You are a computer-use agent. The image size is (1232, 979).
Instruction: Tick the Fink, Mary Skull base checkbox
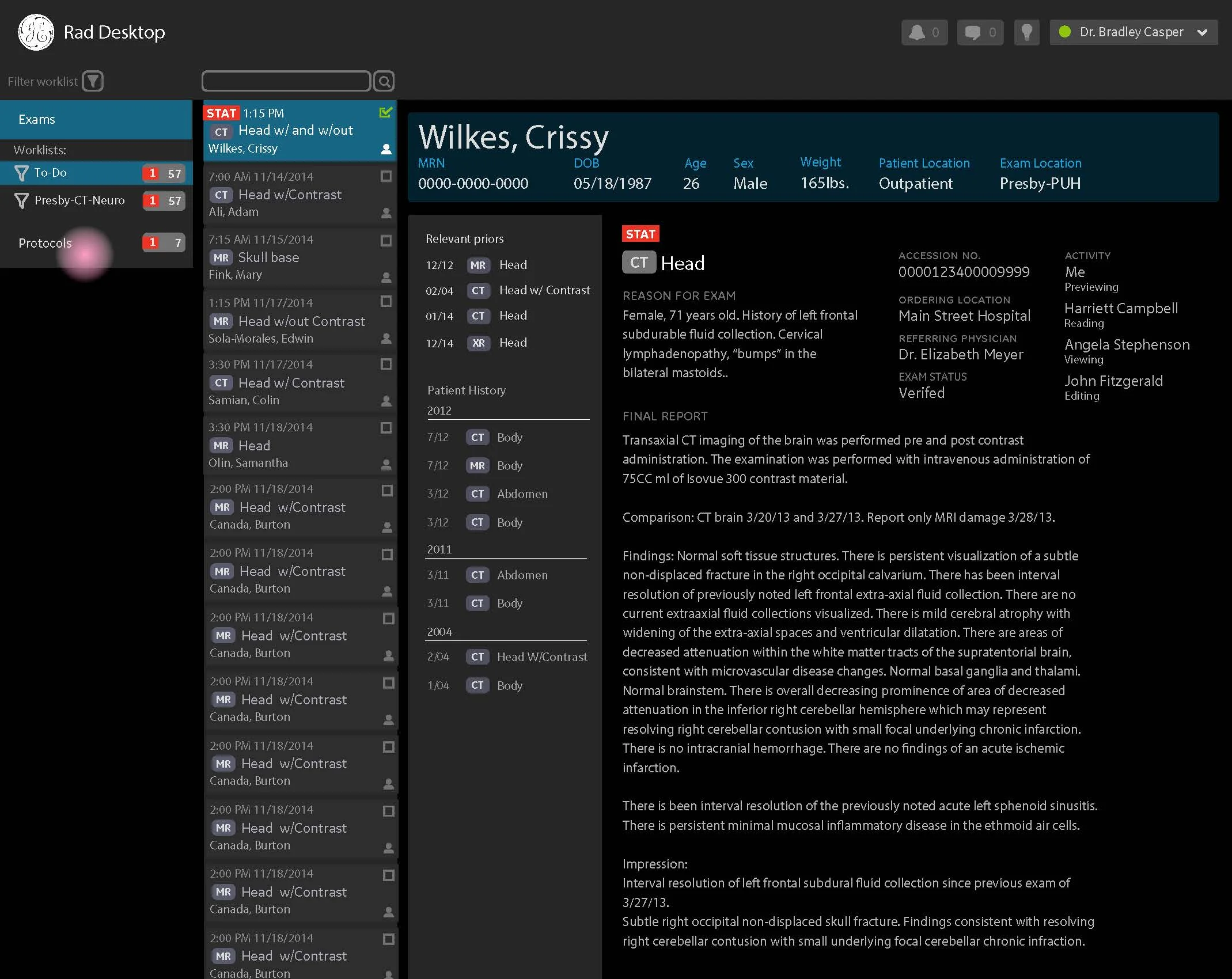(386, 240)
